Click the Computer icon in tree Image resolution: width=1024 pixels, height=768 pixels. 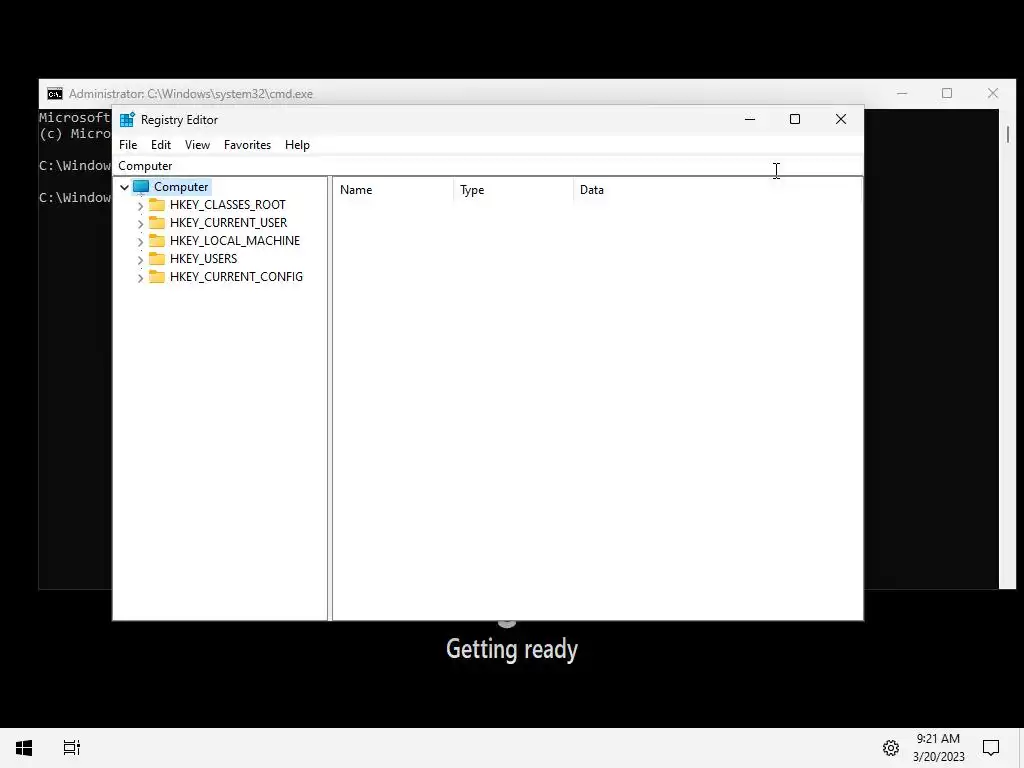click(x=141, y=187)
